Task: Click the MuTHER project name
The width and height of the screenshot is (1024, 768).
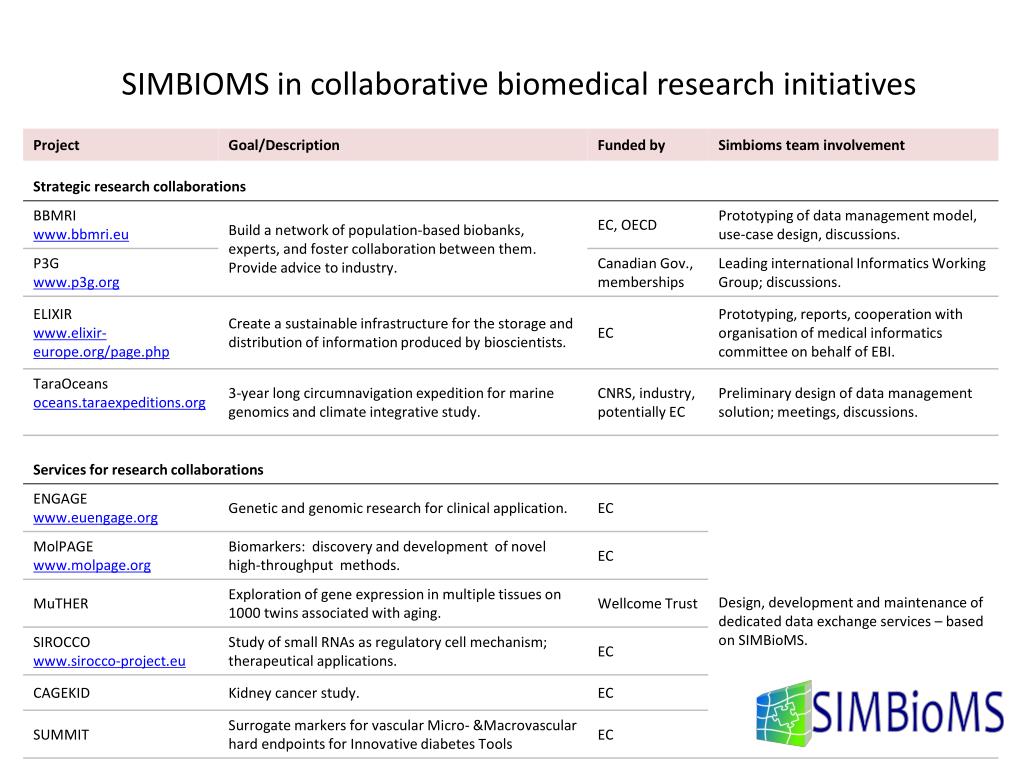Action: (61, 603)
